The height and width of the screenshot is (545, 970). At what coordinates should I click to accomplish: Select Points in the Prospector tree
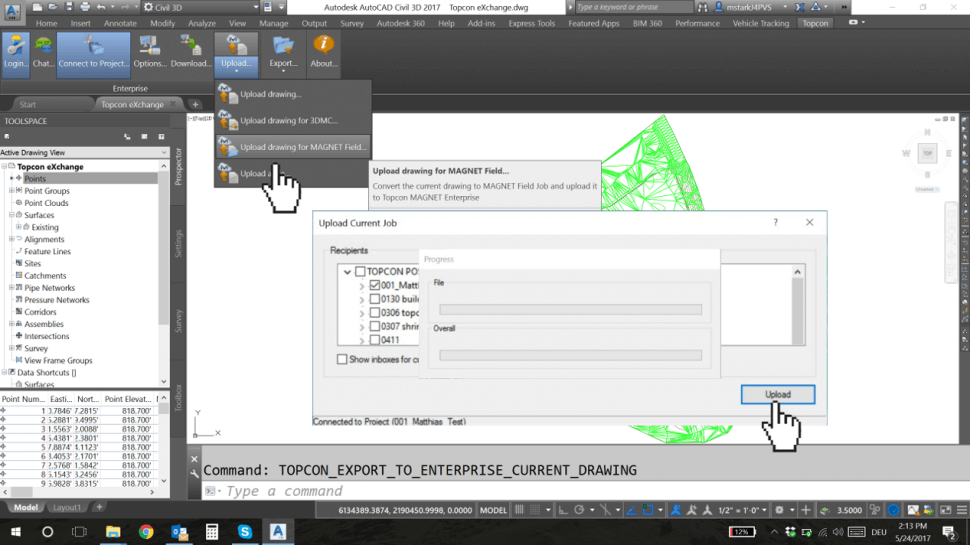click(x=35, y=179)
